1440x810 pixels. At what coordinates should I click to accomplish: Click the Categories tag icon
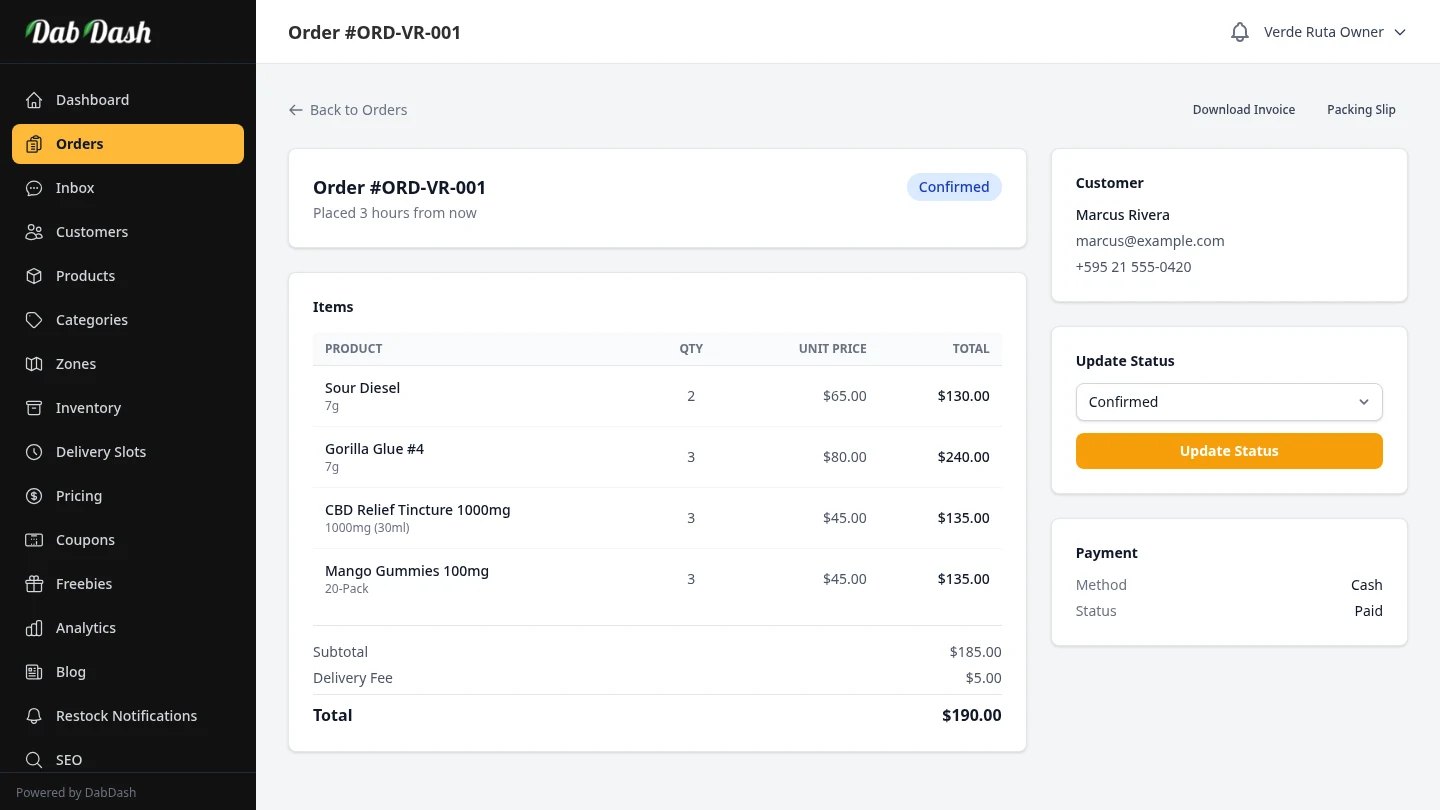coord(34,320)
